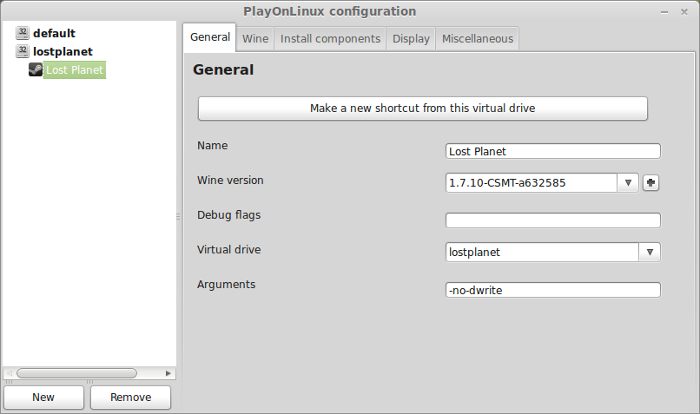Select the lostplanet tree item

coord(62,51)
